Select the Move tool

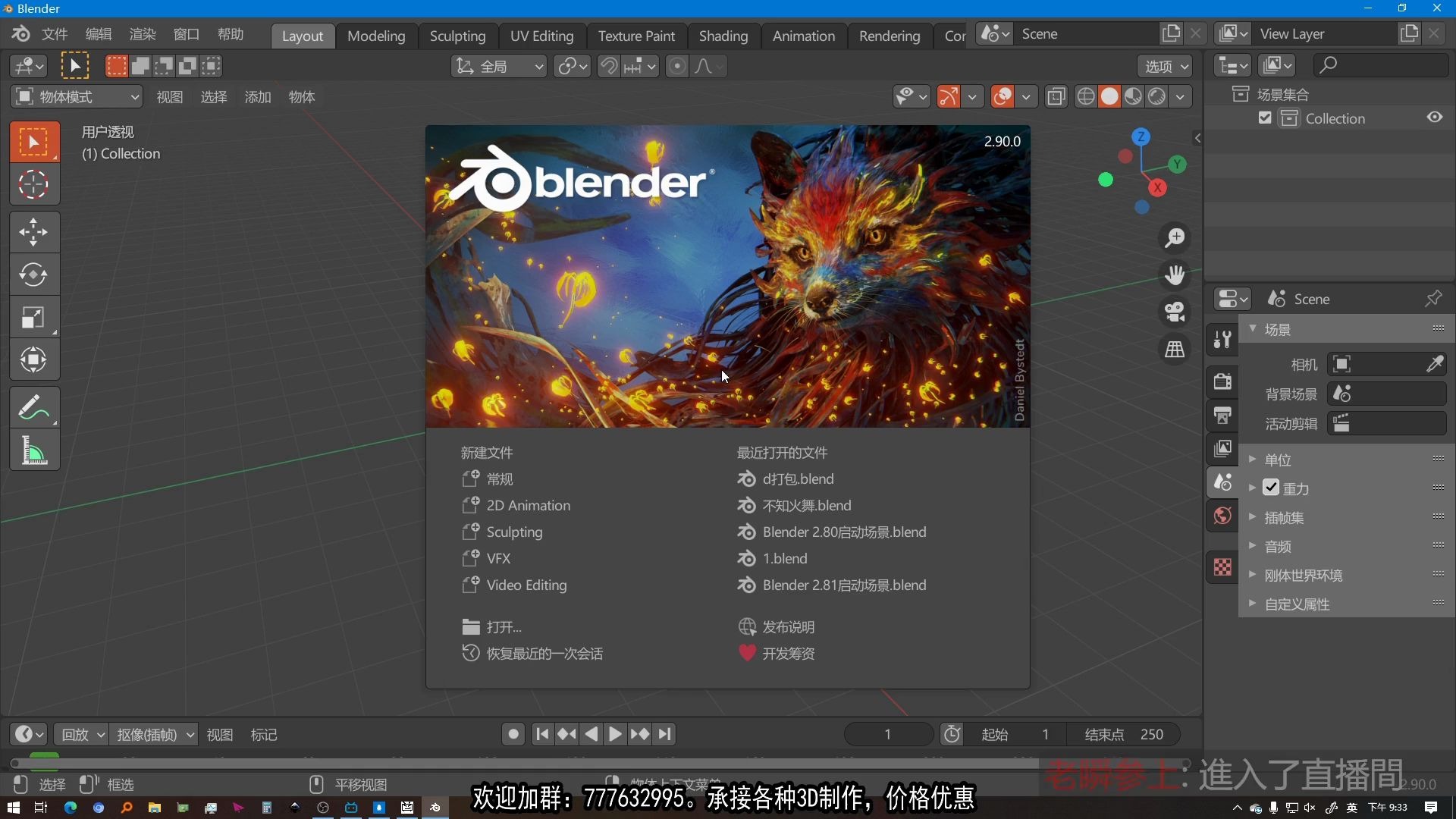(x=34, y=232)
